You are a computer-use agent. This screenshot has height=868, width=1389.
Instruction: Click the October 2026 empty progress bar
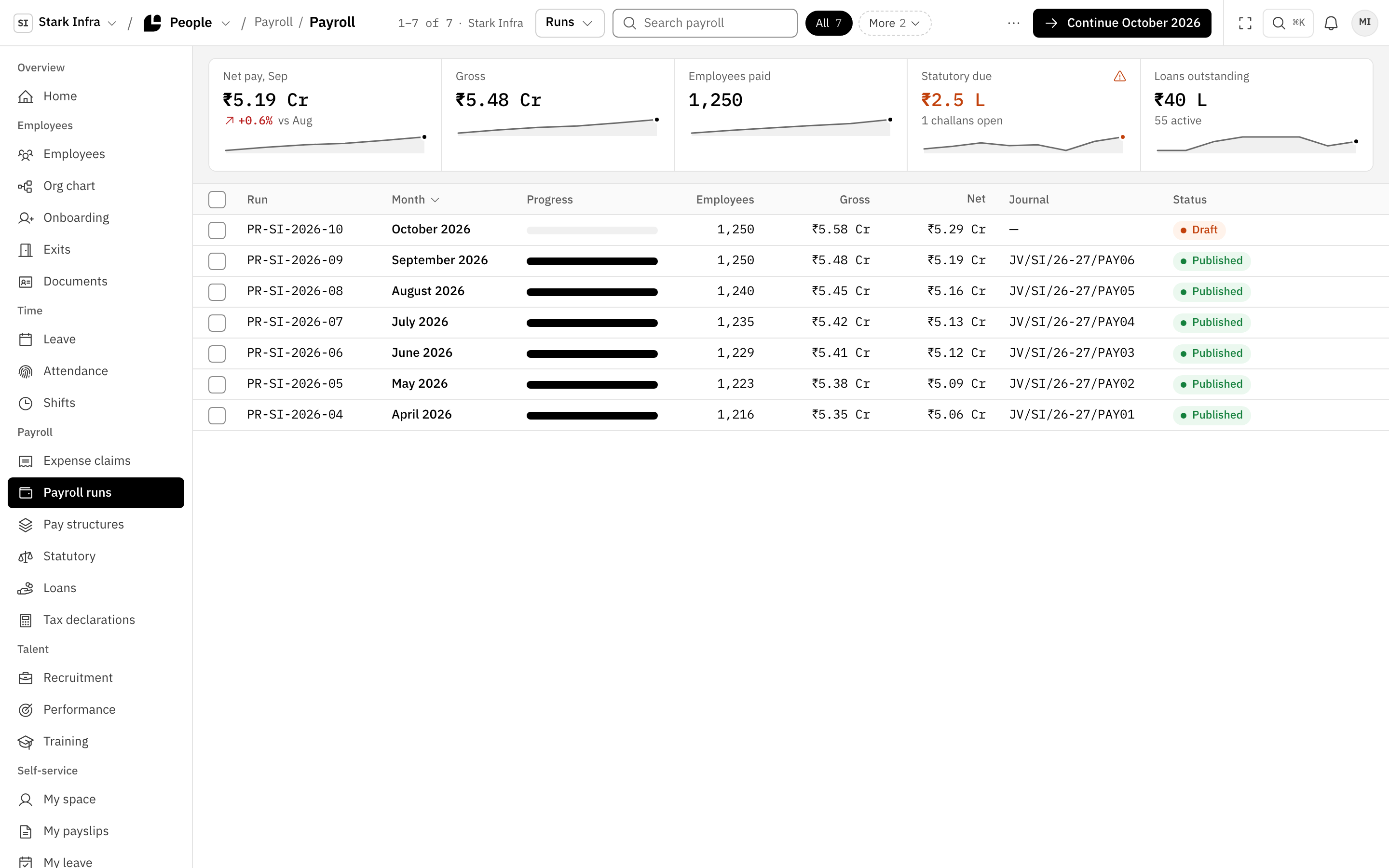[x=592, y=230]
